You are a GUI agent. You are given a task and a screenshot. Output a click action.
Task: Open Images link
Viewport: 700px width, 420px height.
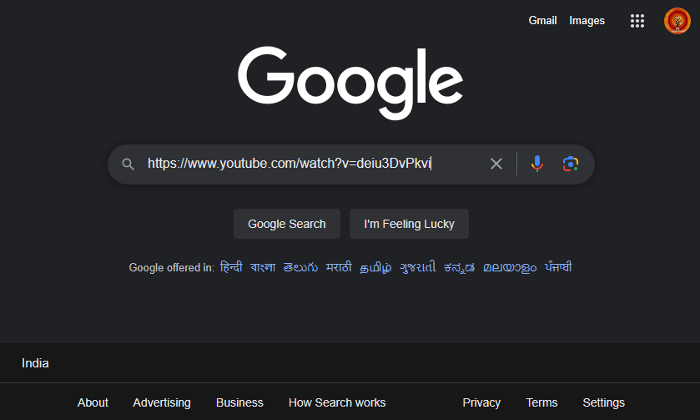(587, 21)
